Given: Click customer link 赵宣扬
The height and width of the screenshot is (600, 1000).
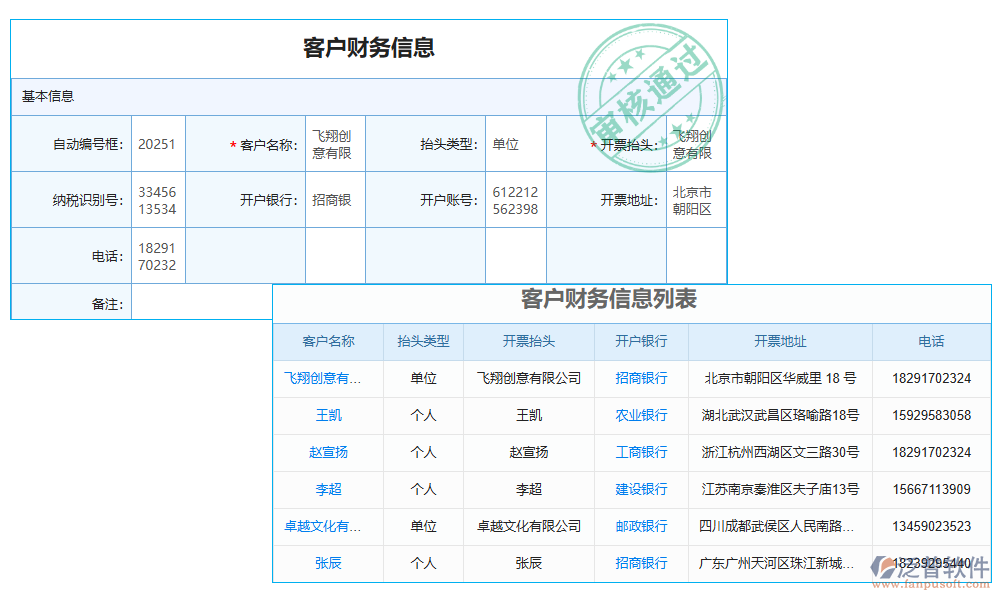Looking at the screenshot, I should click(329, 453).
